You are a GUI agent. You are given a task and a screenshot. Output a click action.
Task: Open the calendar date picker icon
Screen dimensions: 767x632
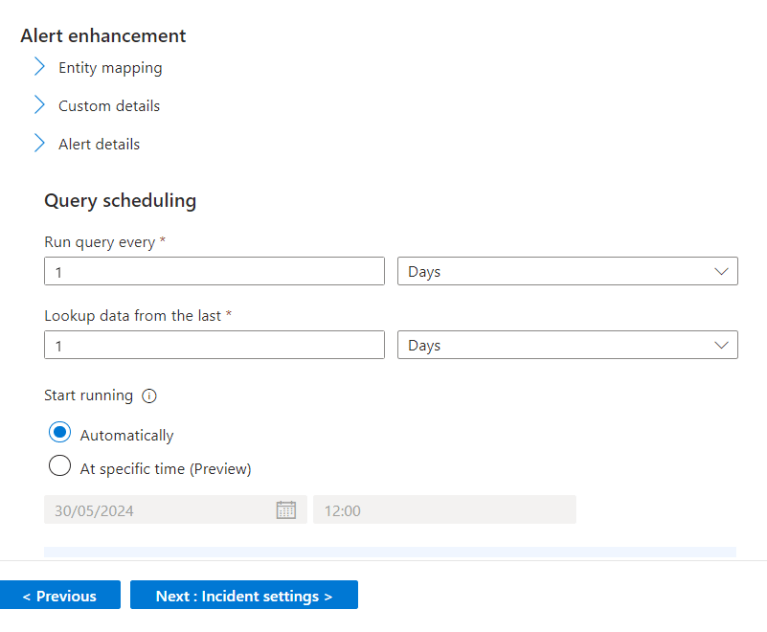[286, 510]
